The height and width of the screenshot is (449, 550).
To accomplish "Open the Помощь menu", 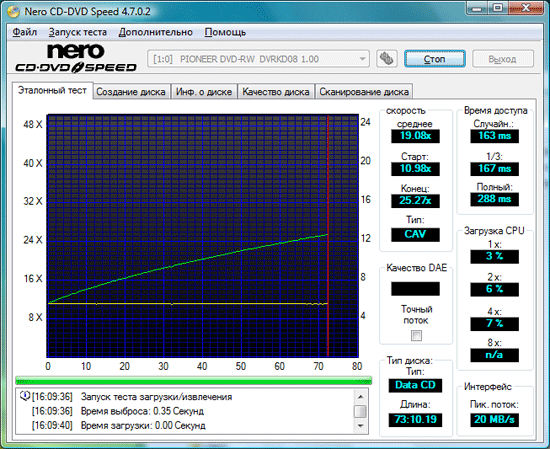I will coord(225,32).
